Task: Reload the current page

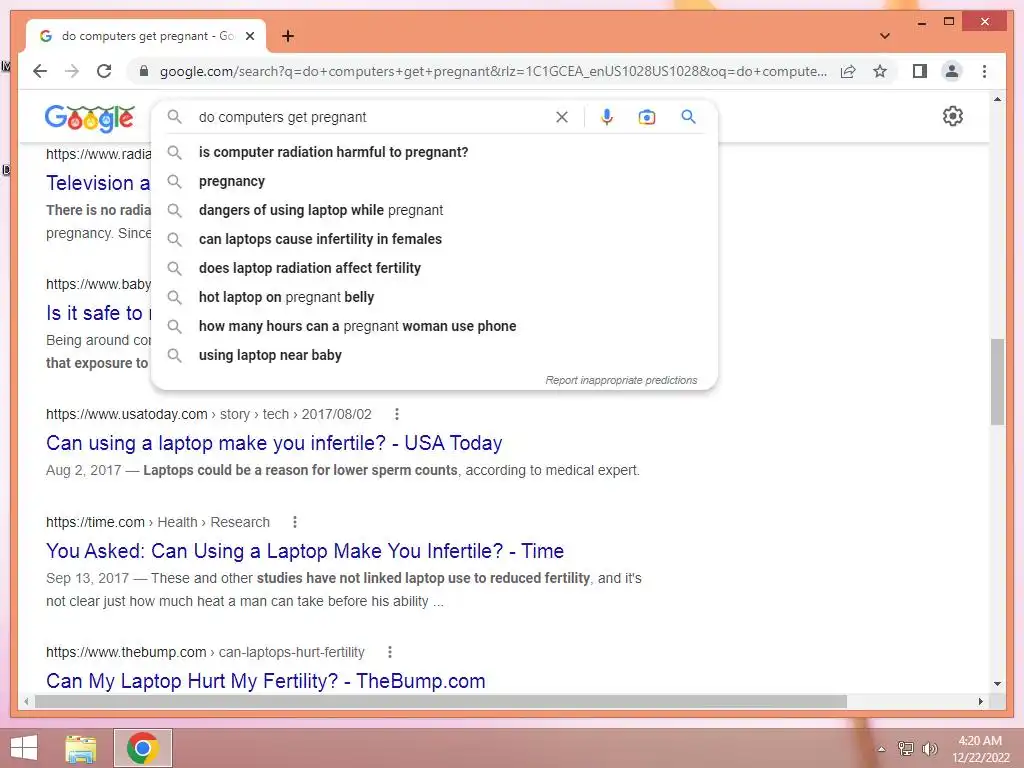Action: 104,71
